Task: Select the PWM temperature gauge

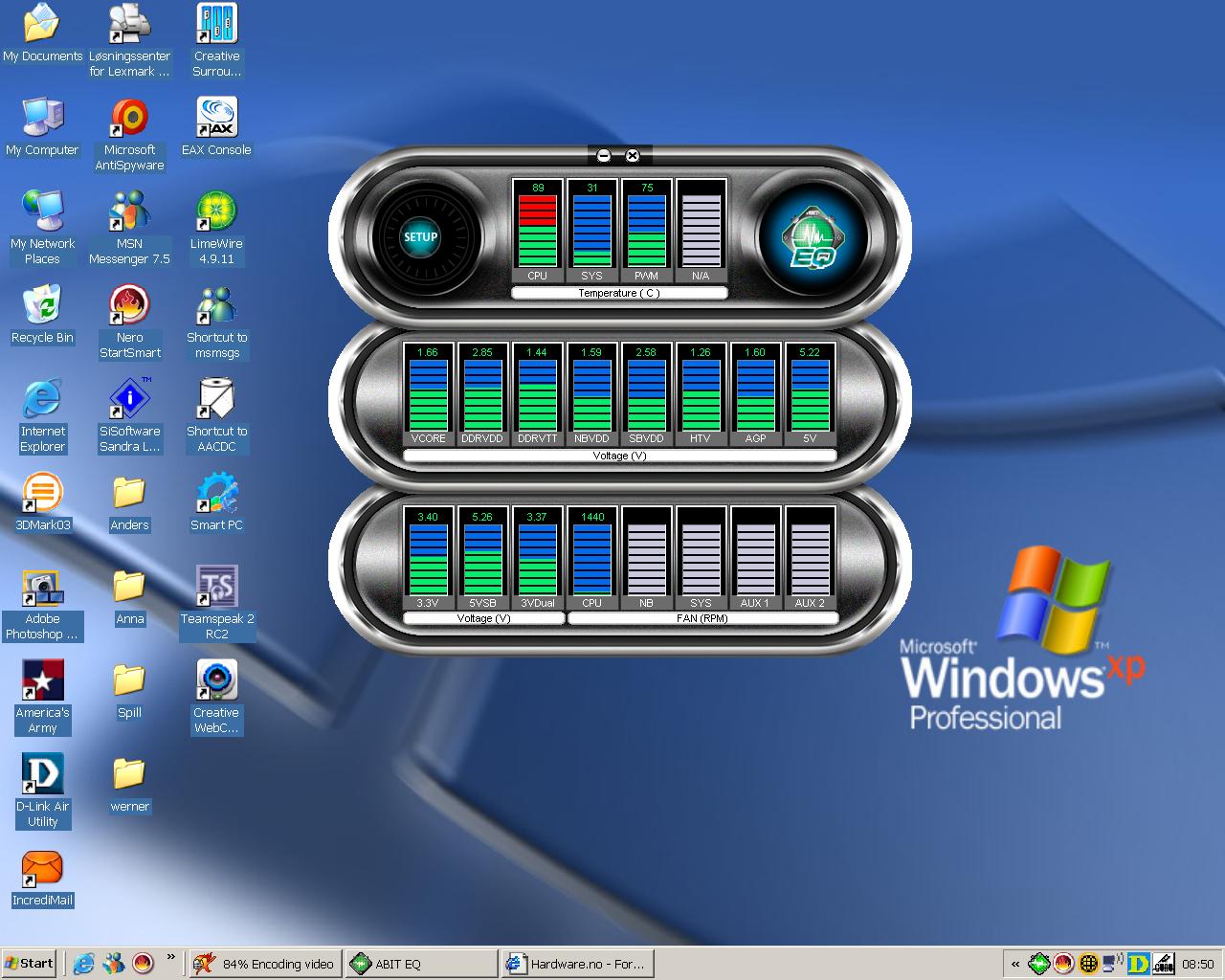Action: pos(647,231)
